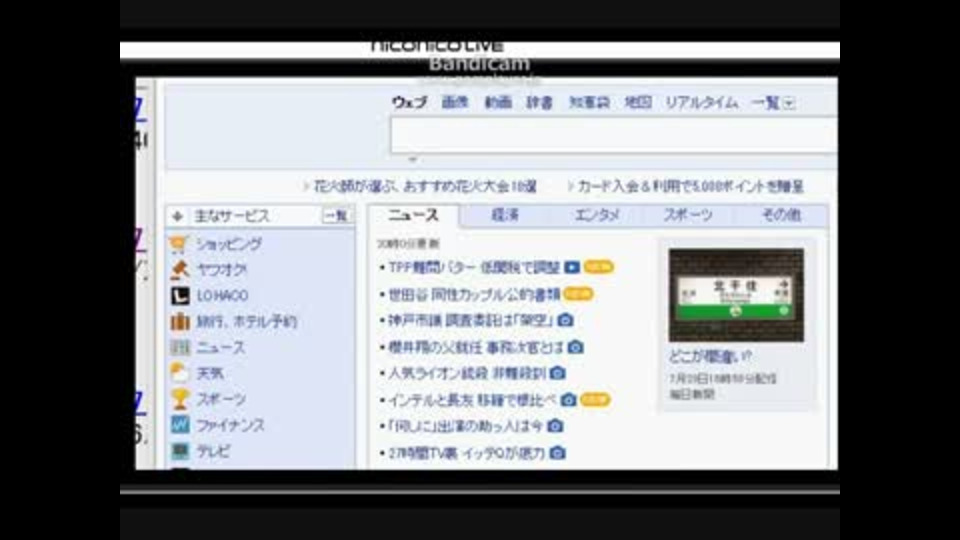Click the Finance chart icon
The width and height of the screenshot is (960, 540).
click(x=179, y=425)
